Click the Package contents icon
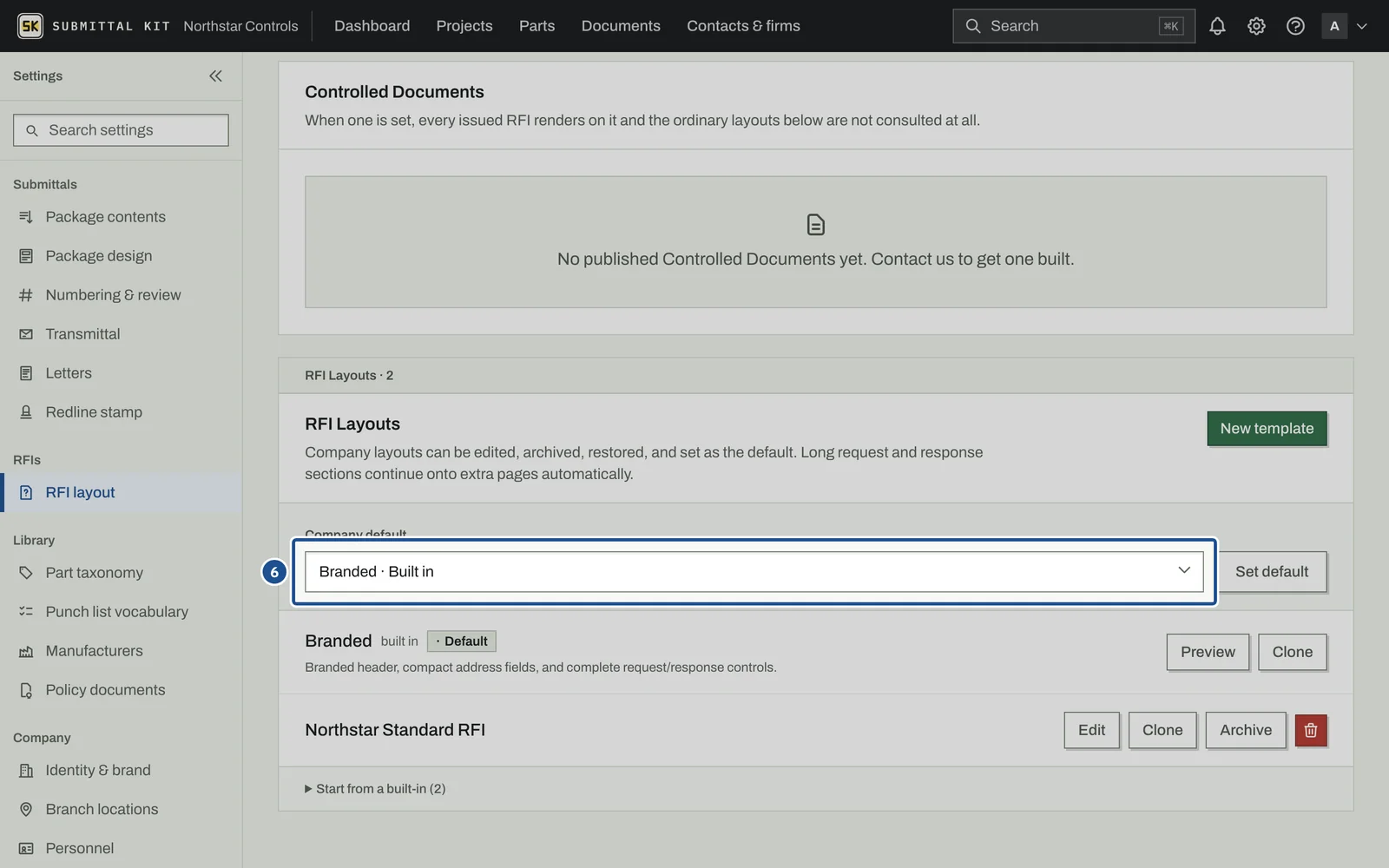 point(26,217)
